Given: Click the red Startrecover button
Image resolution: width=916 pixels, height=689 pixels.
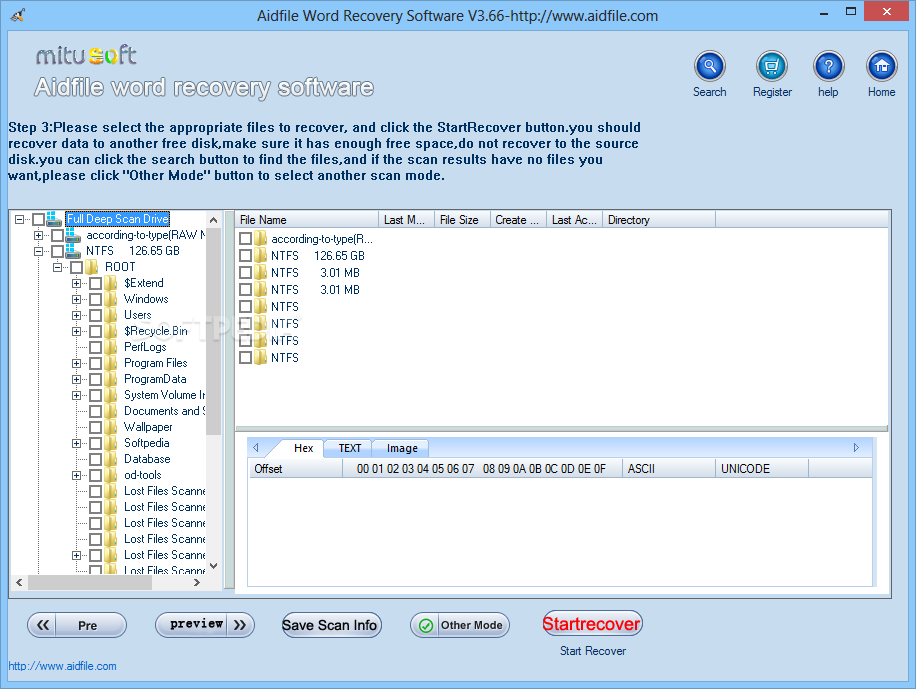Looking at the screenshot, I should coord(592,624).
